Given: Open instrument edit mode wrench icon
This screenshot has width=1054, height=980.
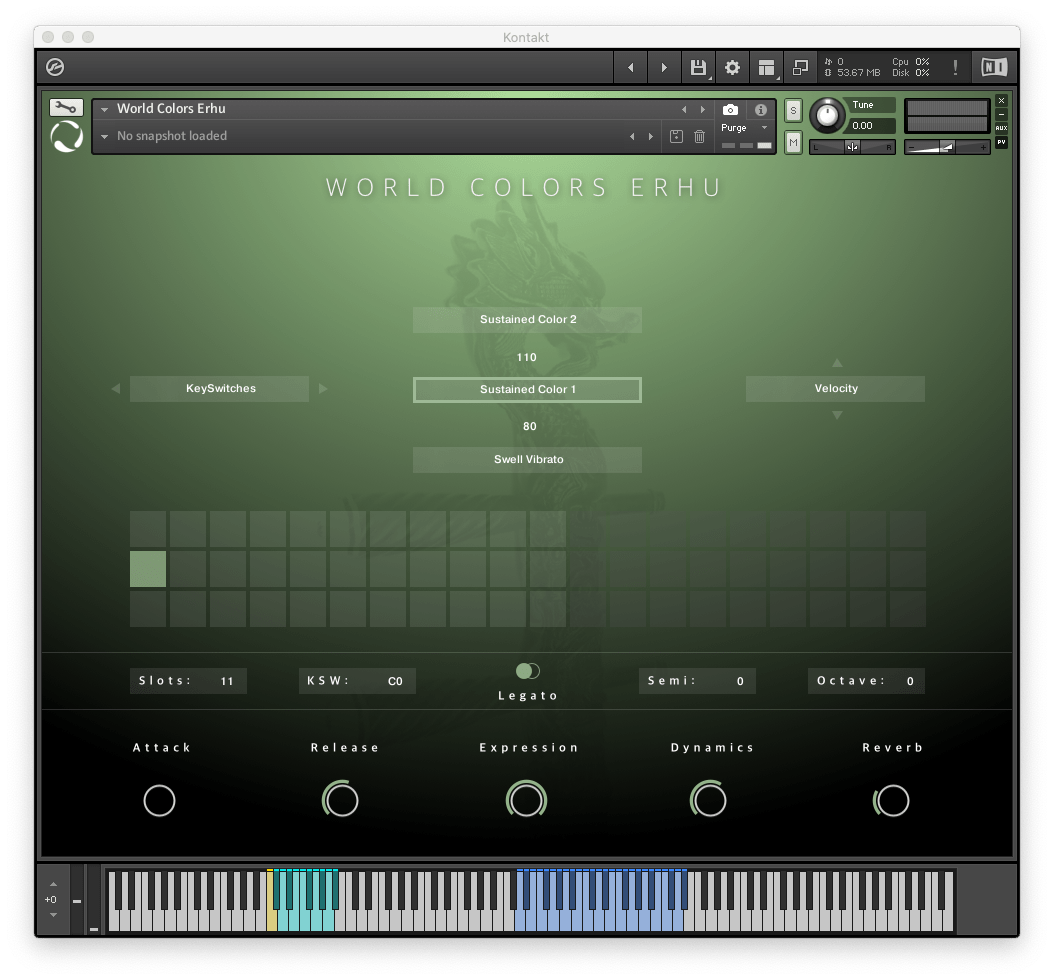Looking at the screenshot, I should pyautogui.click(x=66, y=108).
